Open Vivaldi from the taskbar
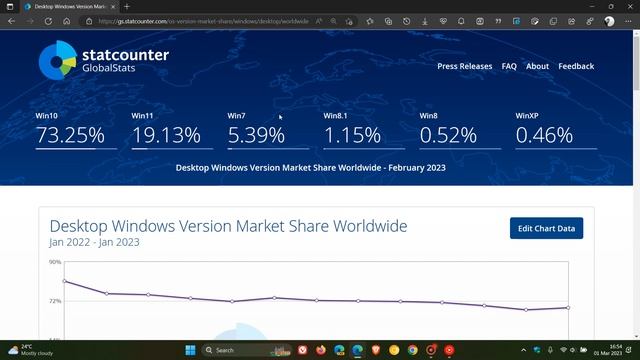 pos(302,350)
